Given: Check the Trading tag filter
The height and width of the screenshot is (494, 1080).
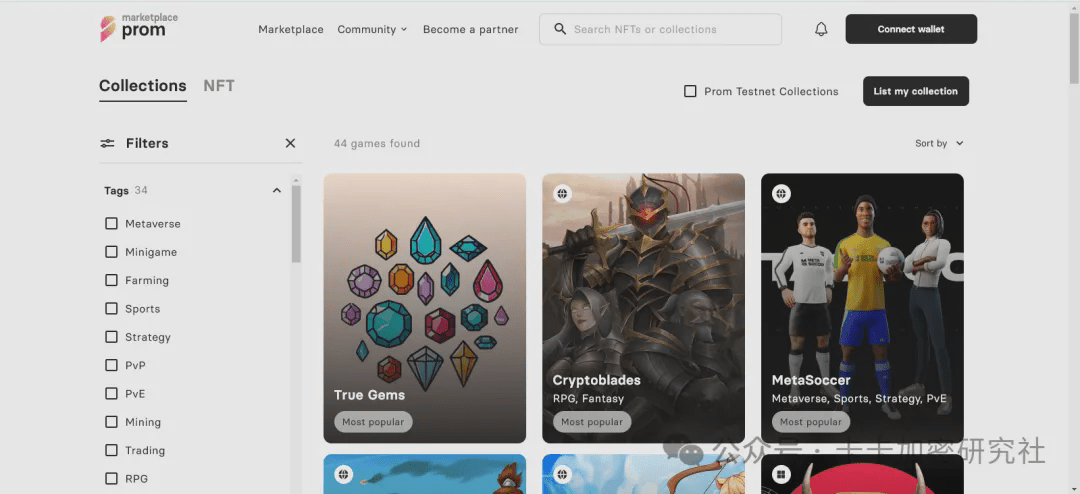Looking at the screenshot, I should tap(111, 450).
